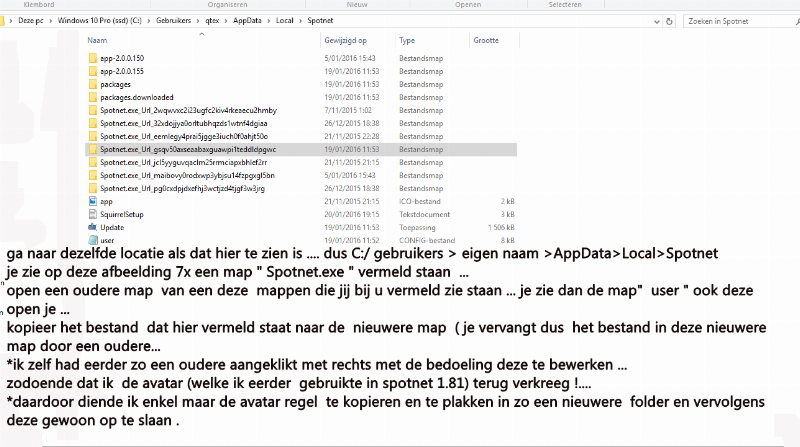The height and width of the screenshot is (447, 800).
Task: Select folder icon of Spotnet.exe_Url_32xdojjya0orltubhqzds1wtnf4dgiaa
Action: (93, 123)
